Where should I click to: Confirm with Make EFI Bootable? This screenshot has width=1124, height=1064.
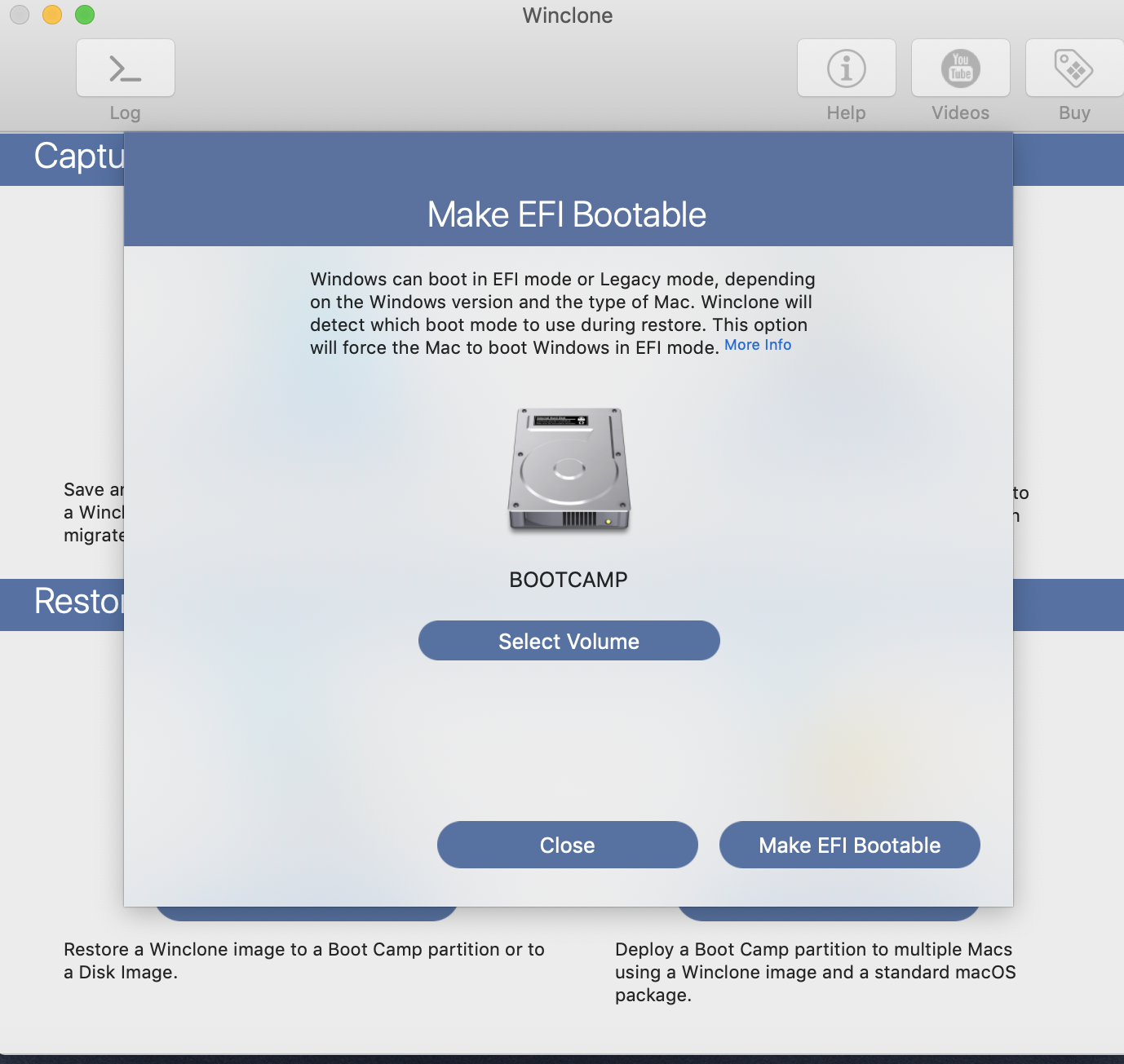click(849, 845)
